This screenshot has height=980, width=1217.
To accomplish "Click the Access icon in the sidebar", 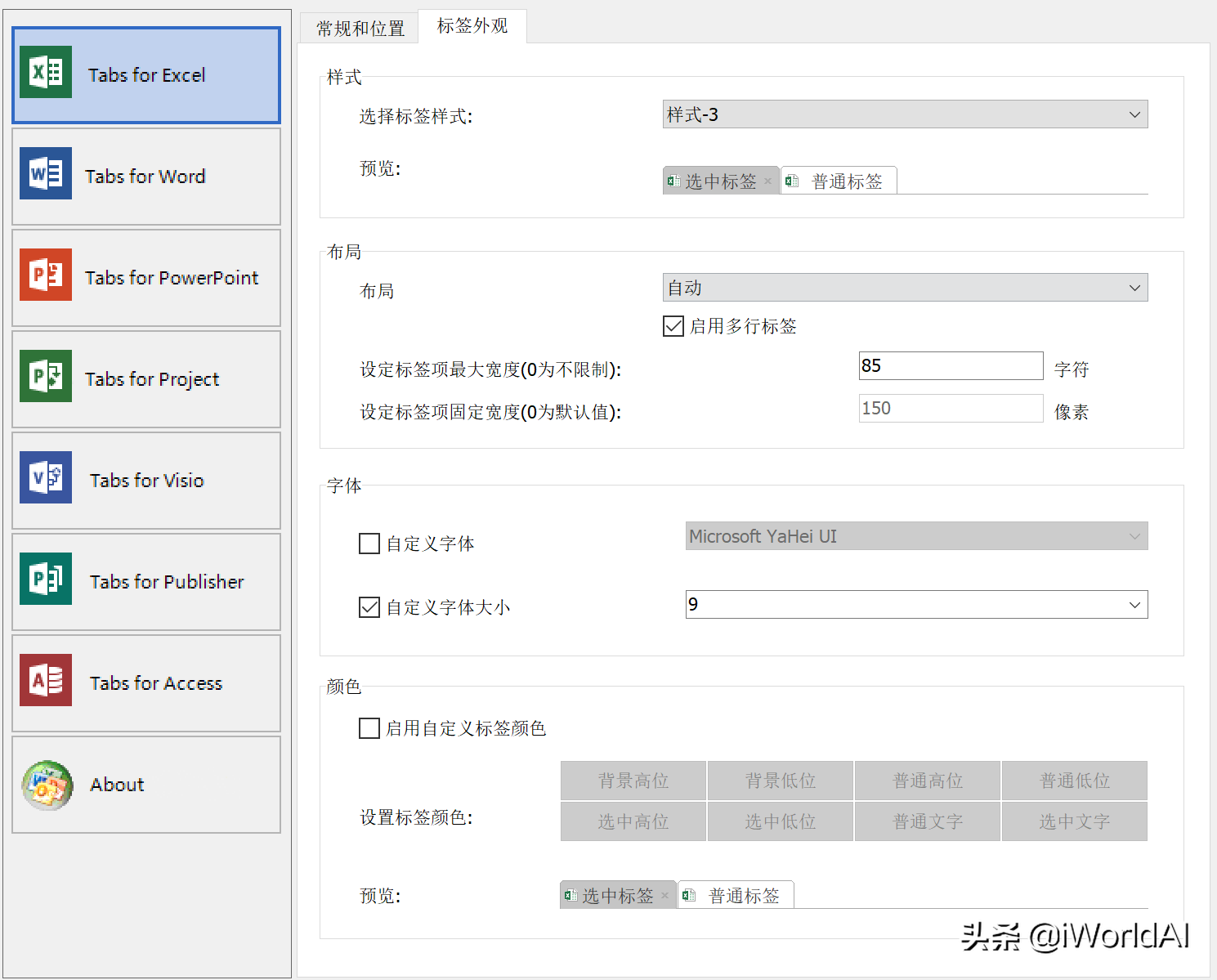I will pos(46,680).
